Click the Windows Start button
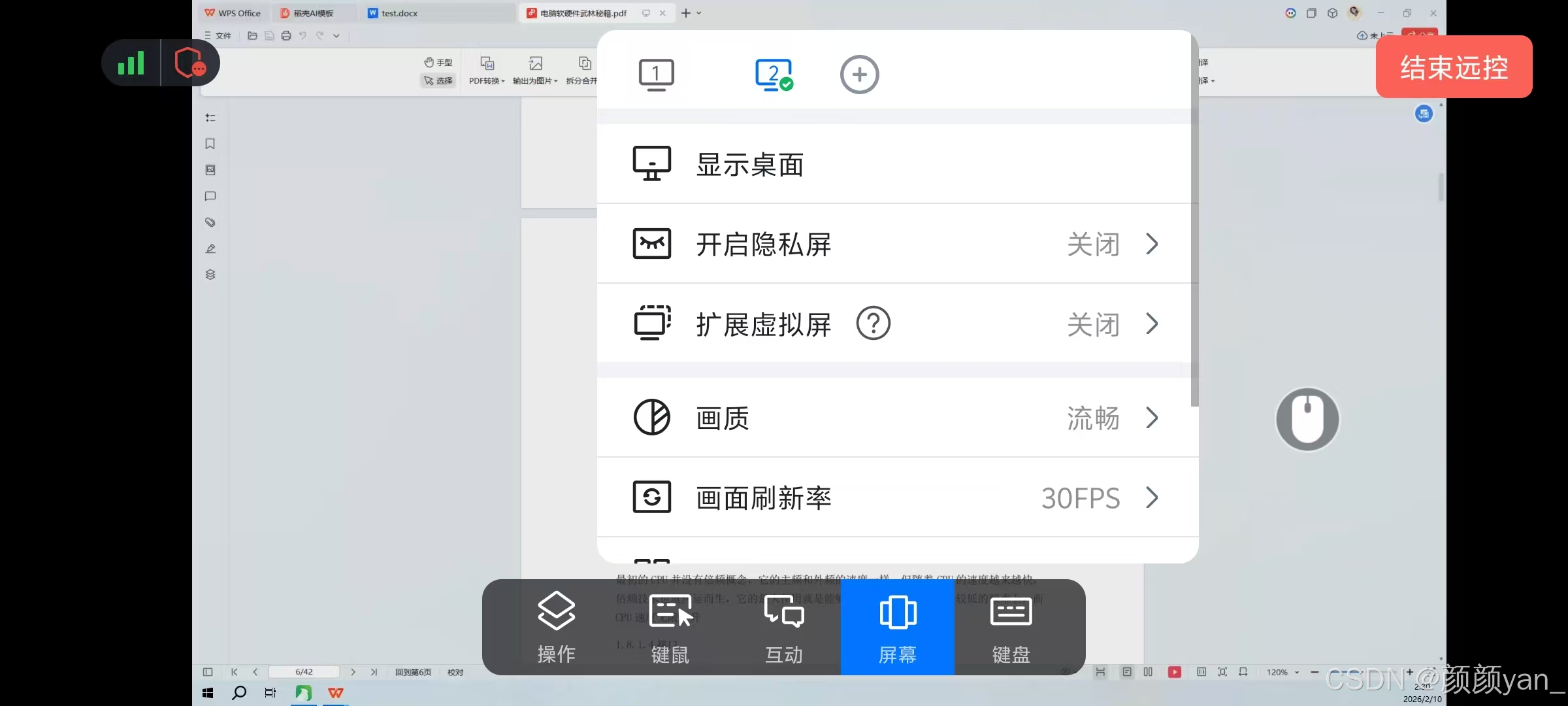The image size is (1568, 706). coord(208,693)
